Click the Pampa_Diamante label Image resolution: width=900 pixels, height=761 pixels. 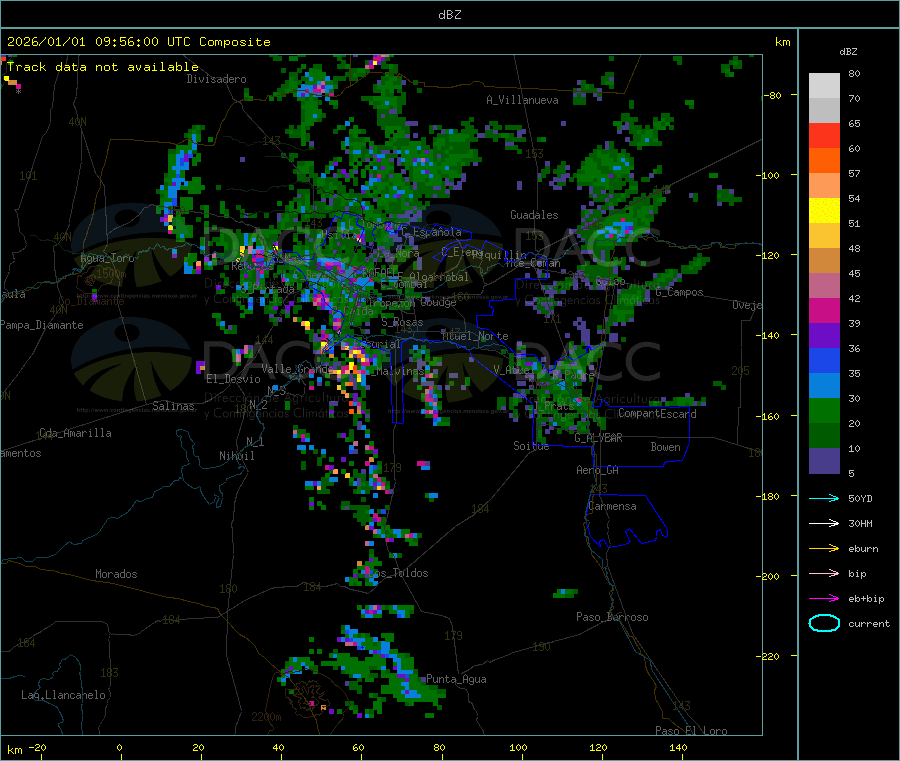point(42,325)
